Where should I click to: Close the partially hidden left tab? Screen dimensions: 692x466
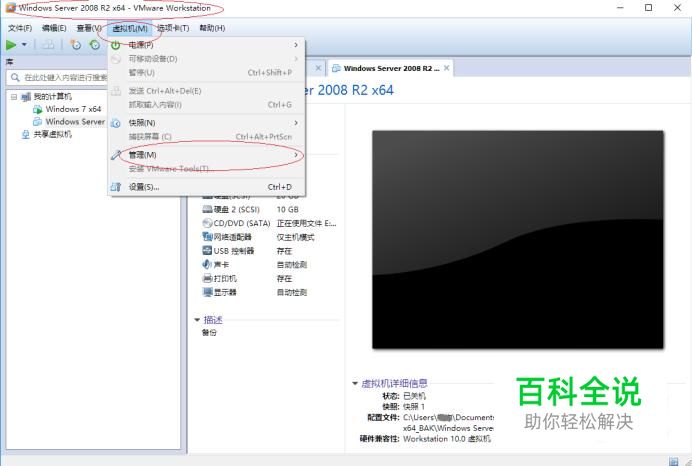[318, 68]
